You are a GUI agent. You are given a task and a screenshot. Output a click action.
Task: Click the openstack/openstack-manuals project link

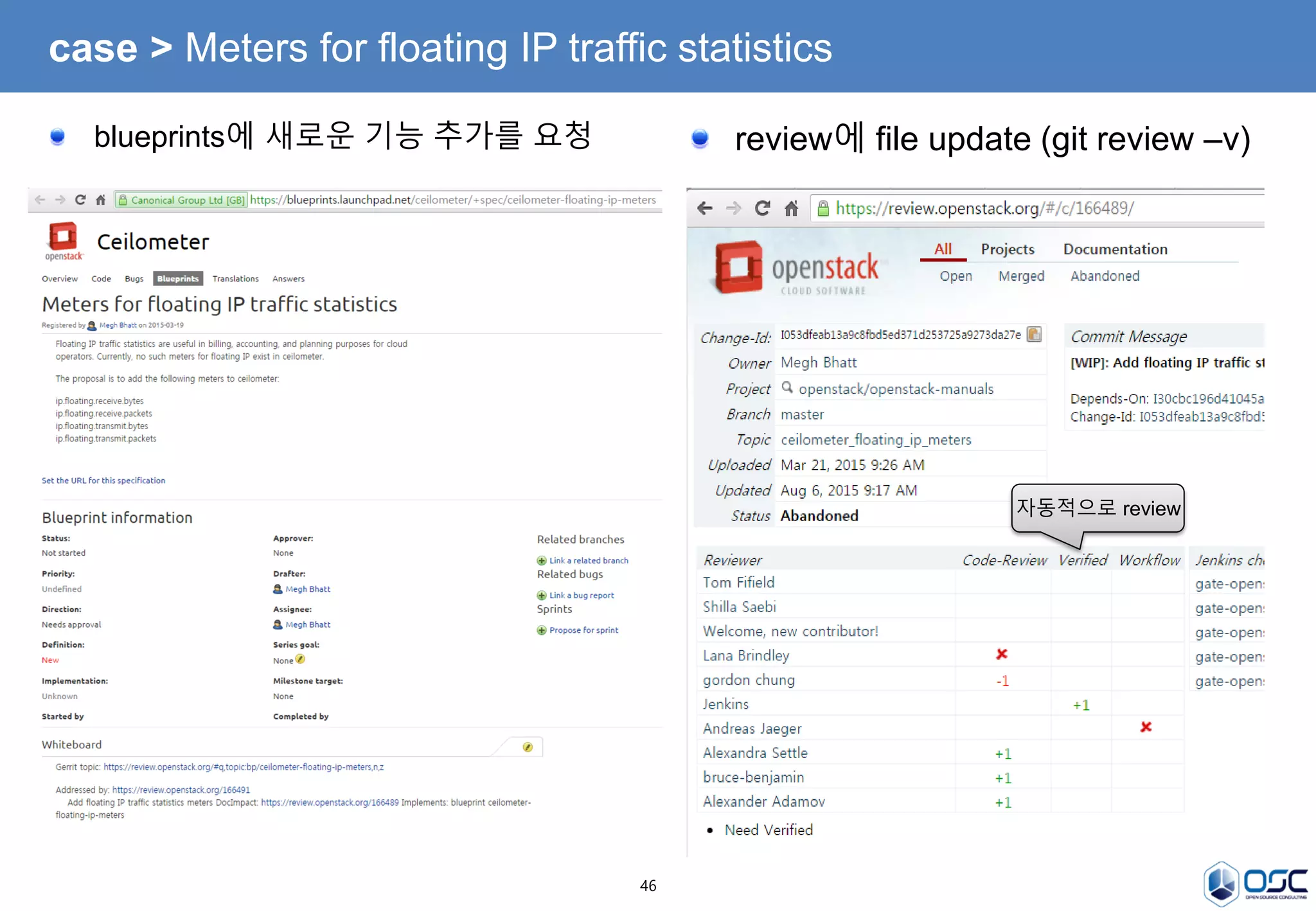896,389
